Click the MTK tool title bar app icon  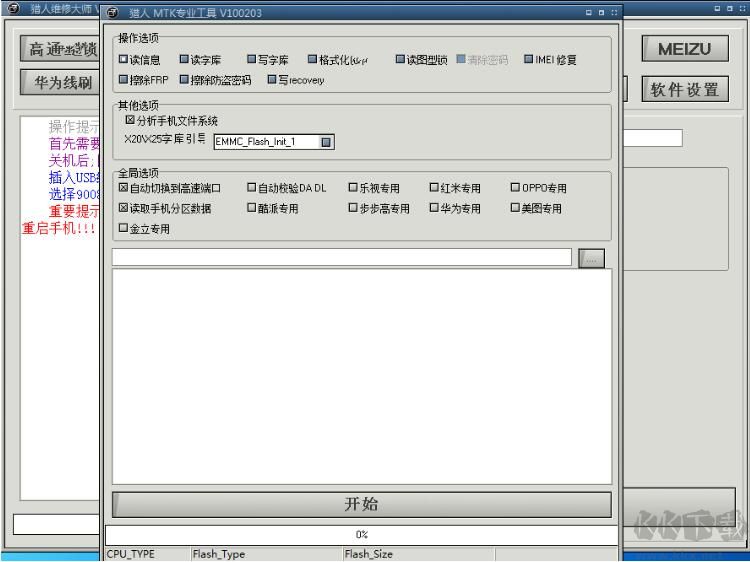[x=111, y=12]
